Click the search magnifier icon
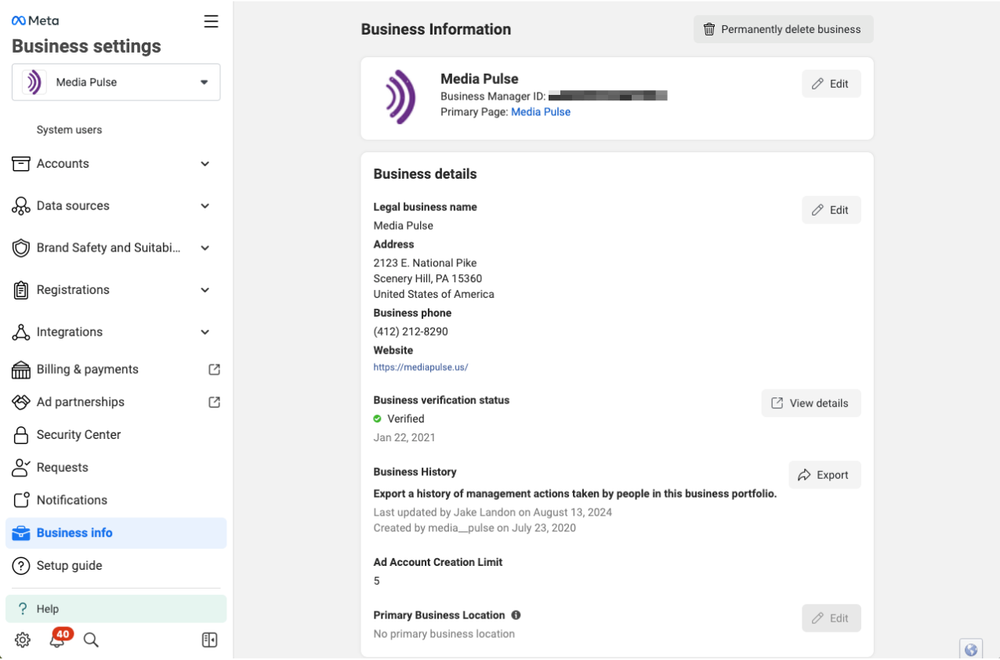 click(91, 640)
